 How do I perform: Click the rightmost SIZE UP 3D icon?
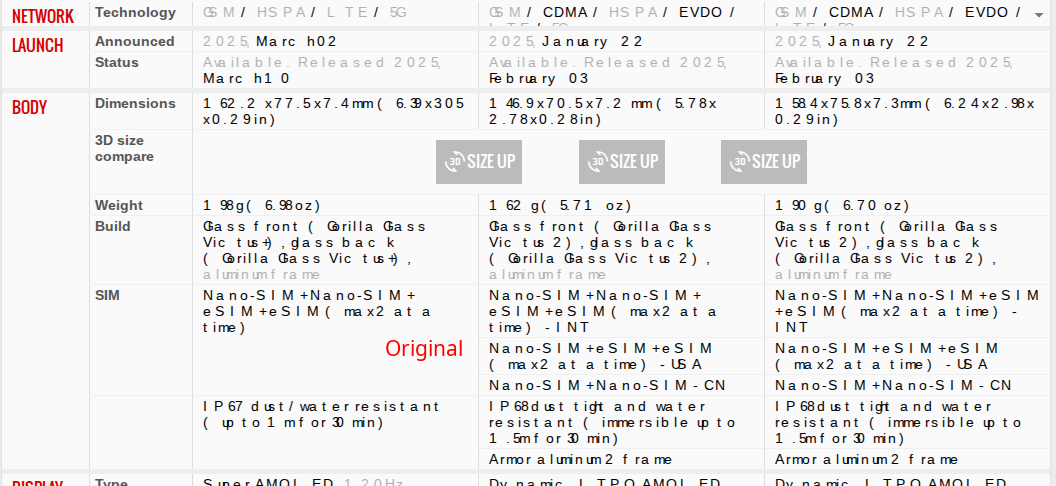(763, 161)
